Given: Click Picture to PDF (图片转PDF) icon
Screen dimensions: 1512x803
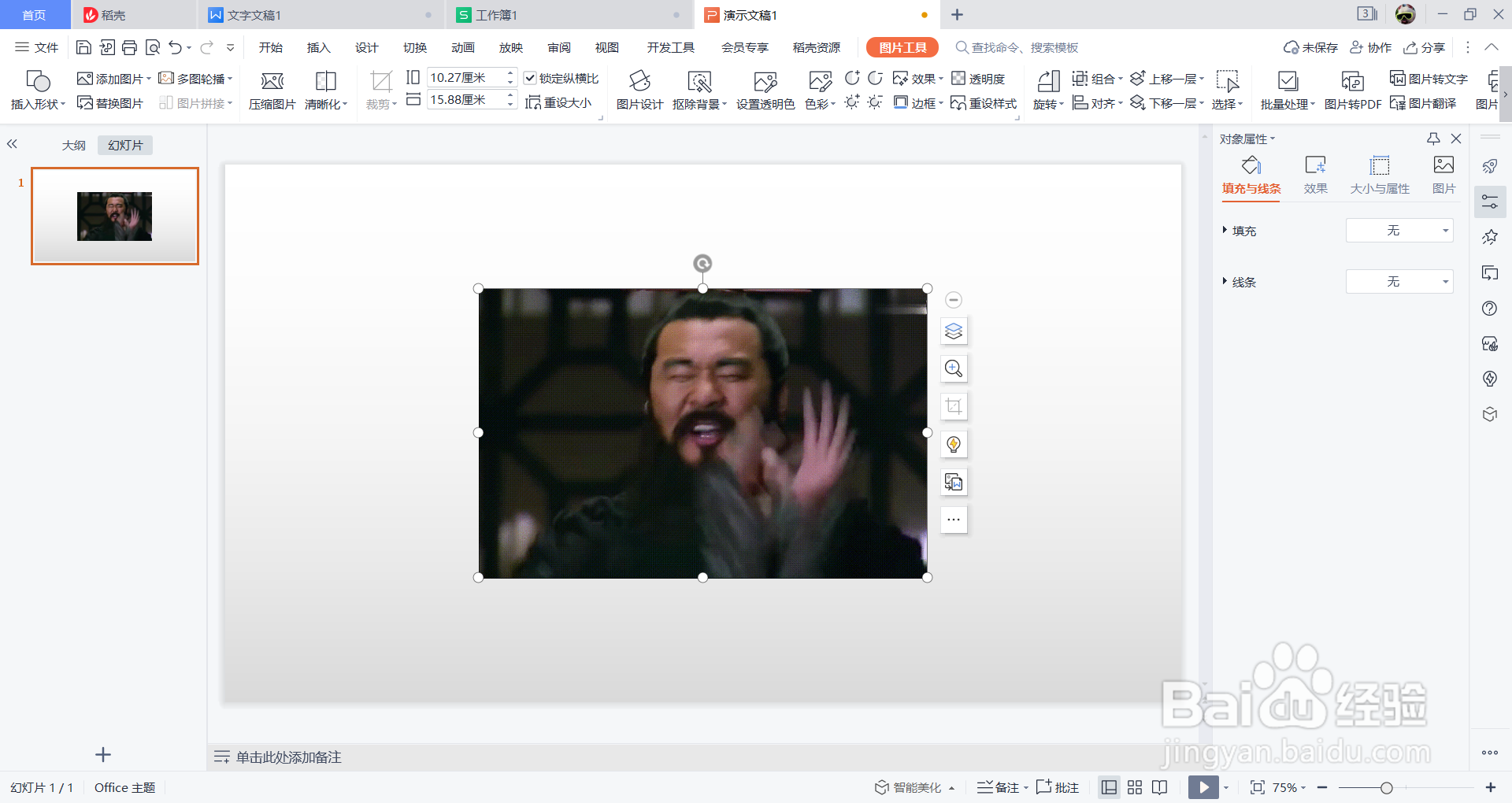Looking at the screenshot, I should 1353,90.
